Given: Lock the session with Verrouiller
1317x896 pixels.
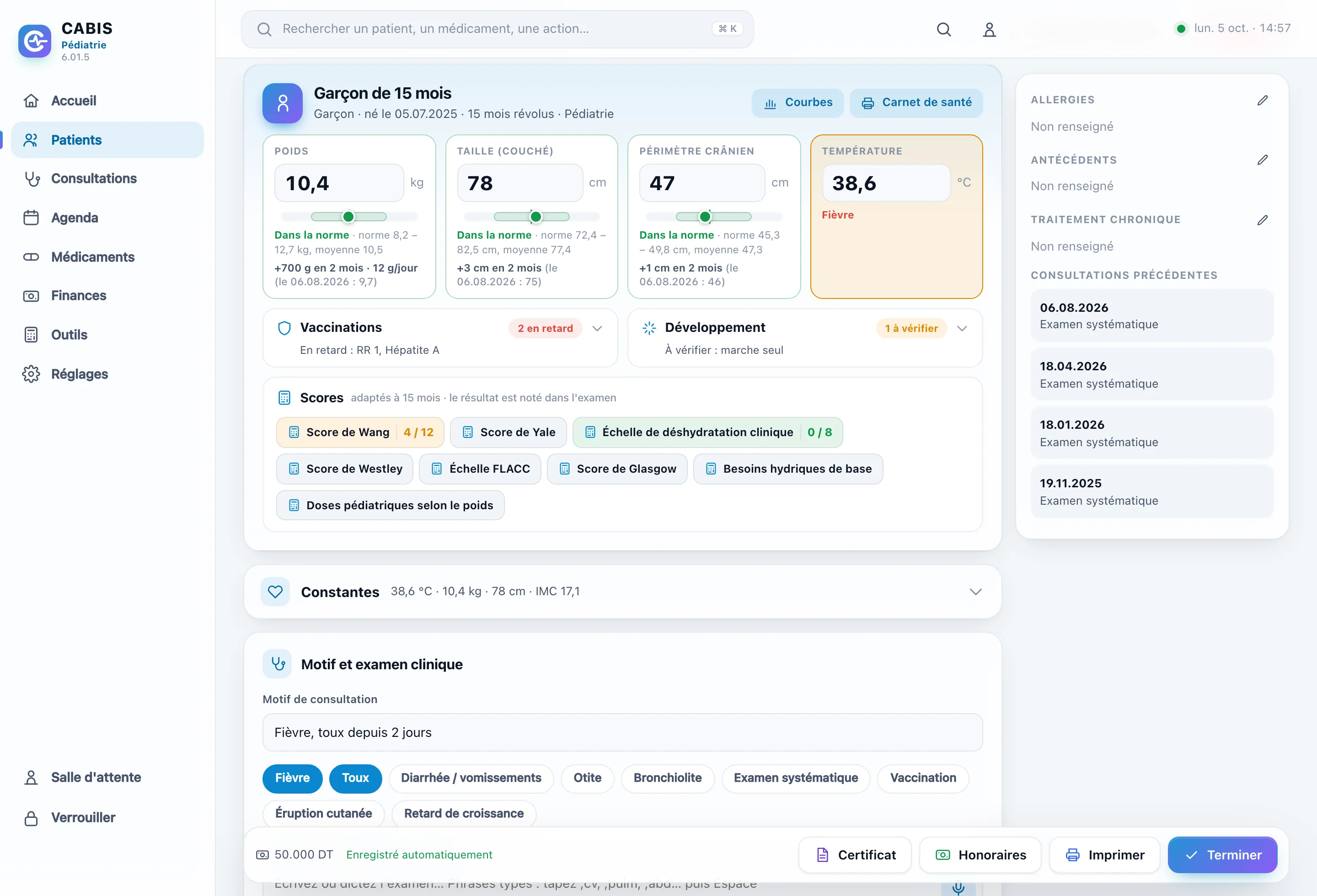Looking at the screenshot, I should click(107, 817).
